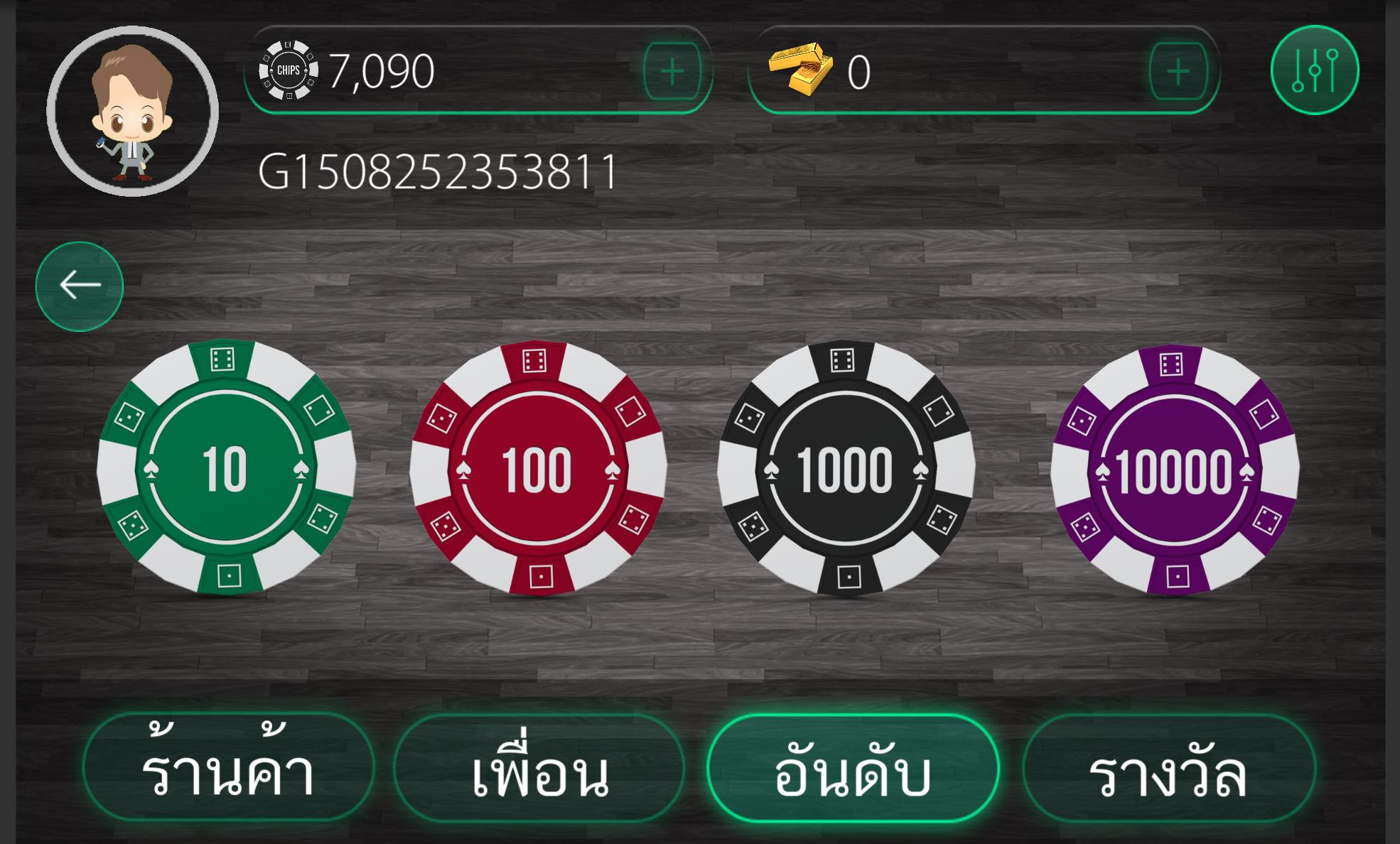Select the red 100 chip
Screen dimensions: 1400x844
(x=538, y=467)
